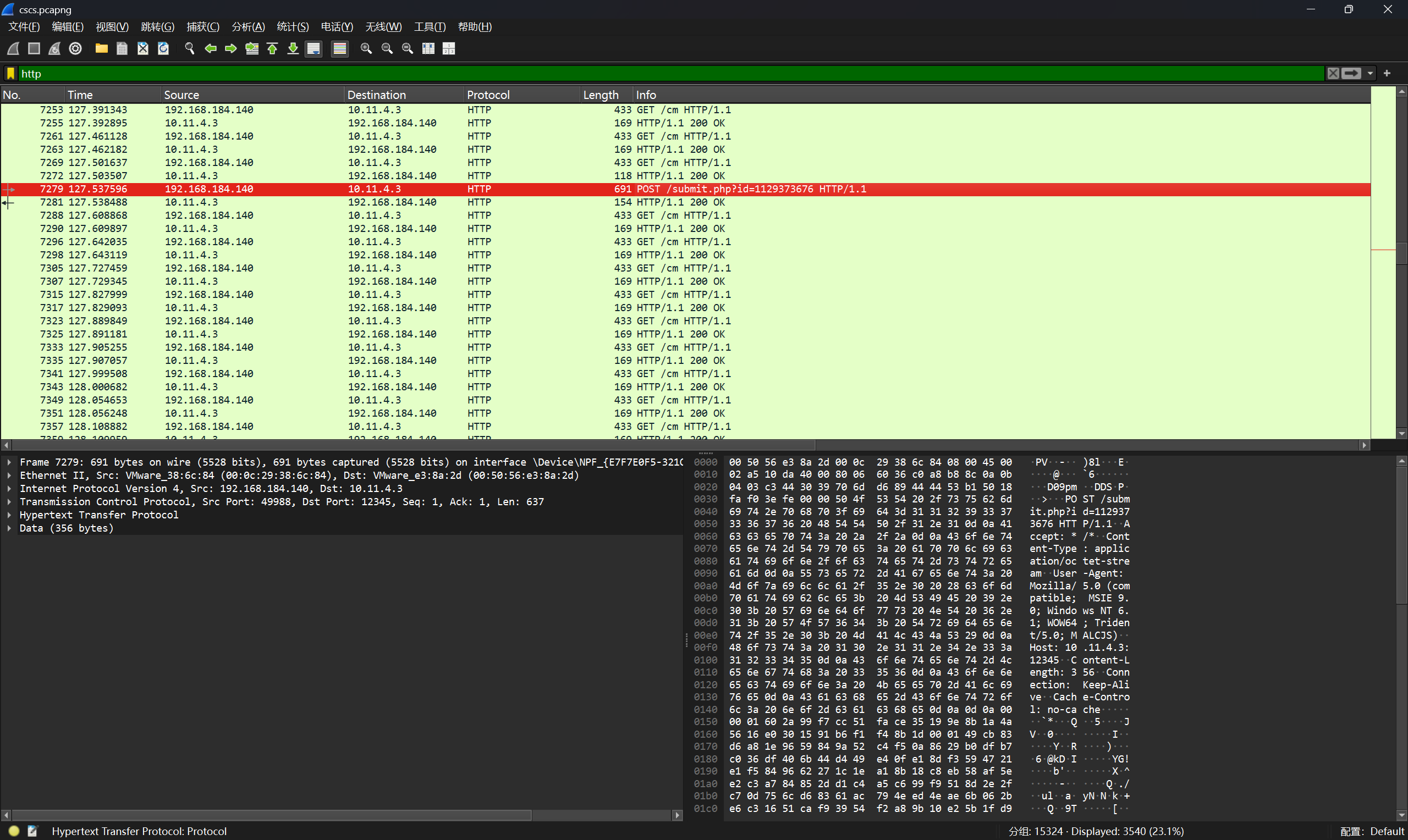The height and width of the screenshot is (840, 1408).
Task: Expand Internet Protocol Version 4 node
Action: pyautogui.click(x=9, y=489)
